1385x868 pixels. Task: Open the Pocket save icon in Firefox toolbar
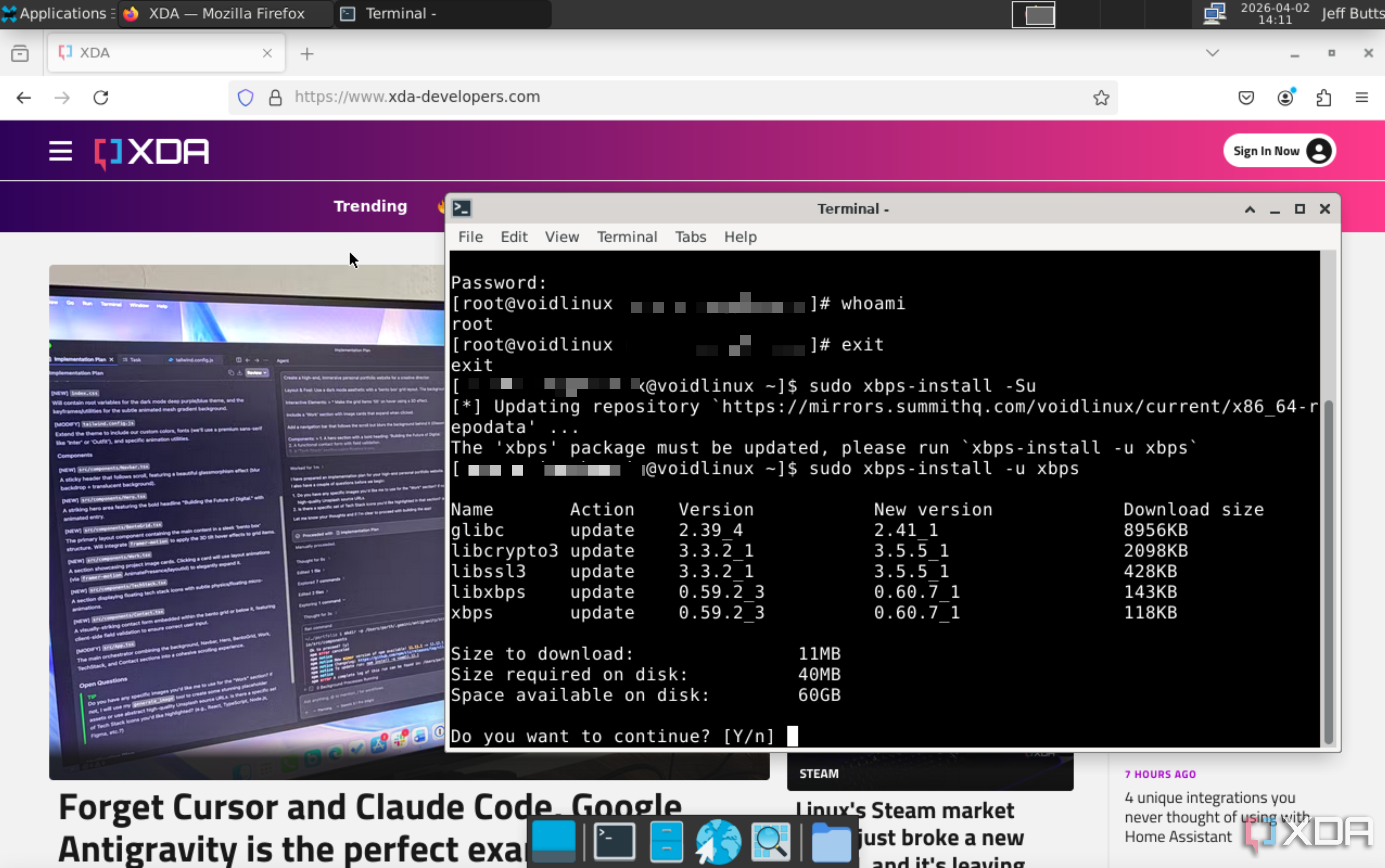pos(1246,98)
